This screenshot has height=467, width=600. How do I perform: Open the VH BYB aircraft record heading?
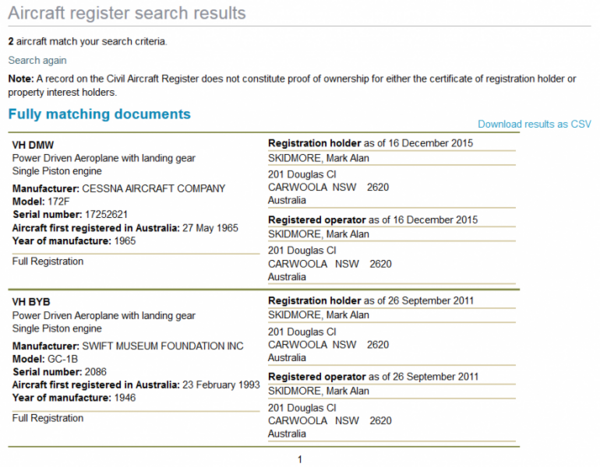pyautogui.click(x=30, y=300)
